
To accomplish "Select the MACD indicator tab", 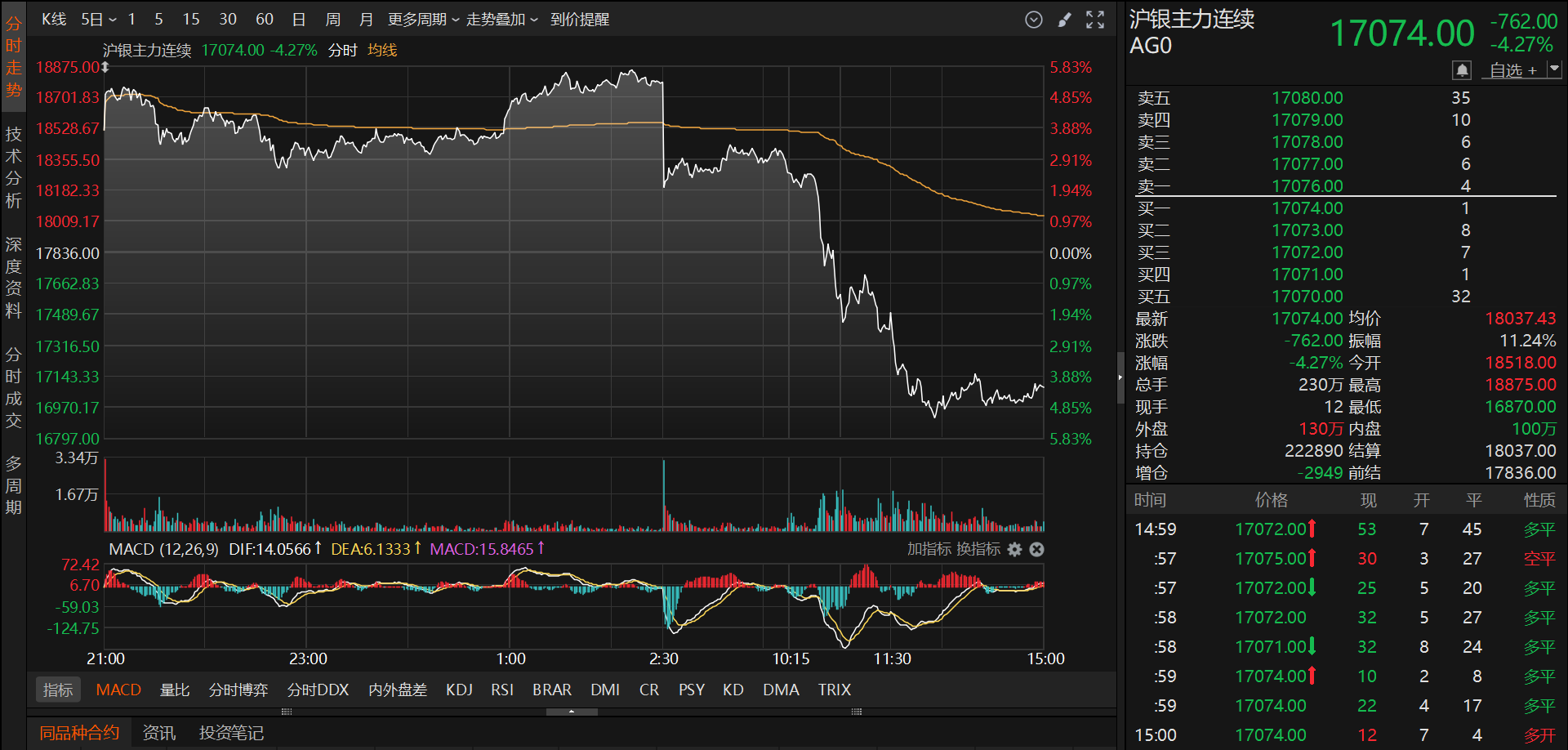I will click(118, 690).
